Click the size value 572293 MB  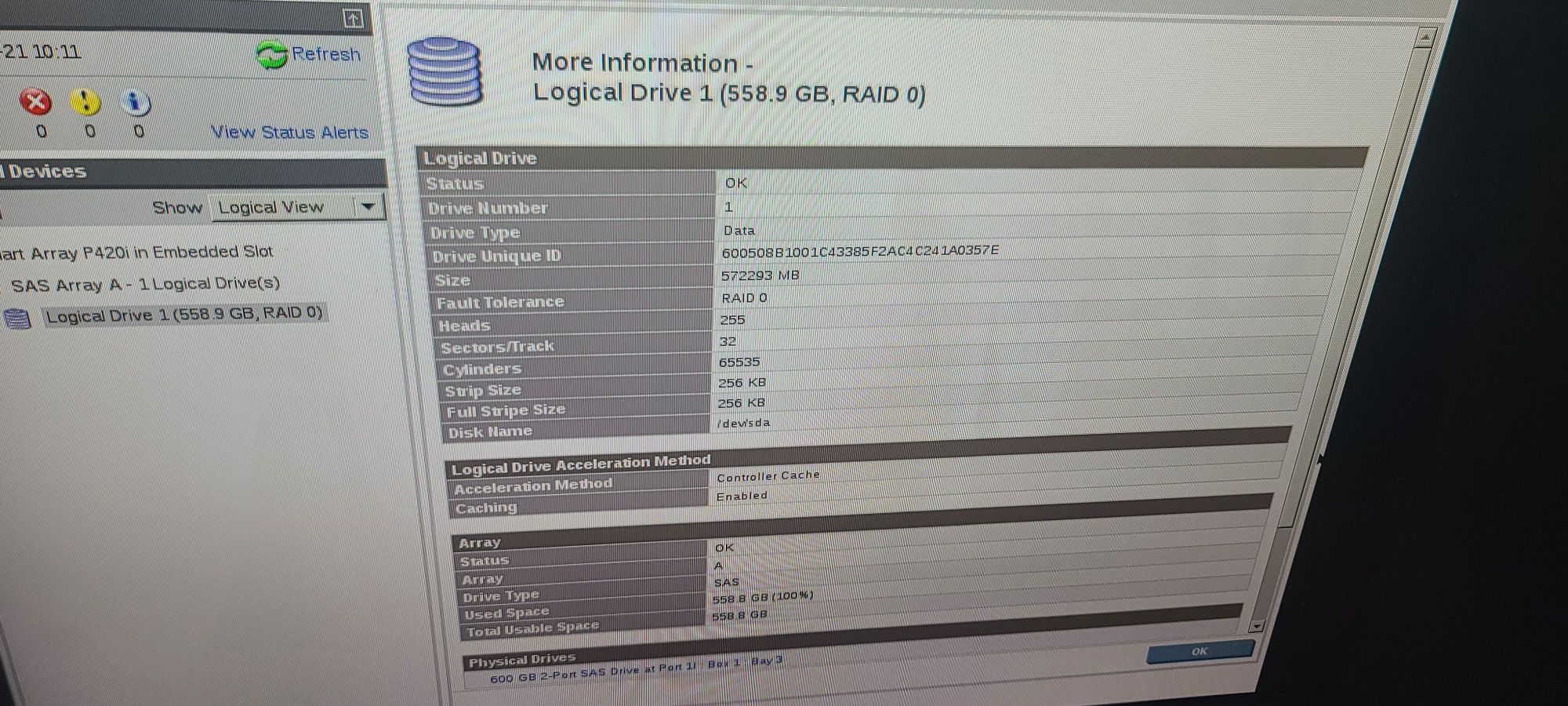tap(760, 275)
